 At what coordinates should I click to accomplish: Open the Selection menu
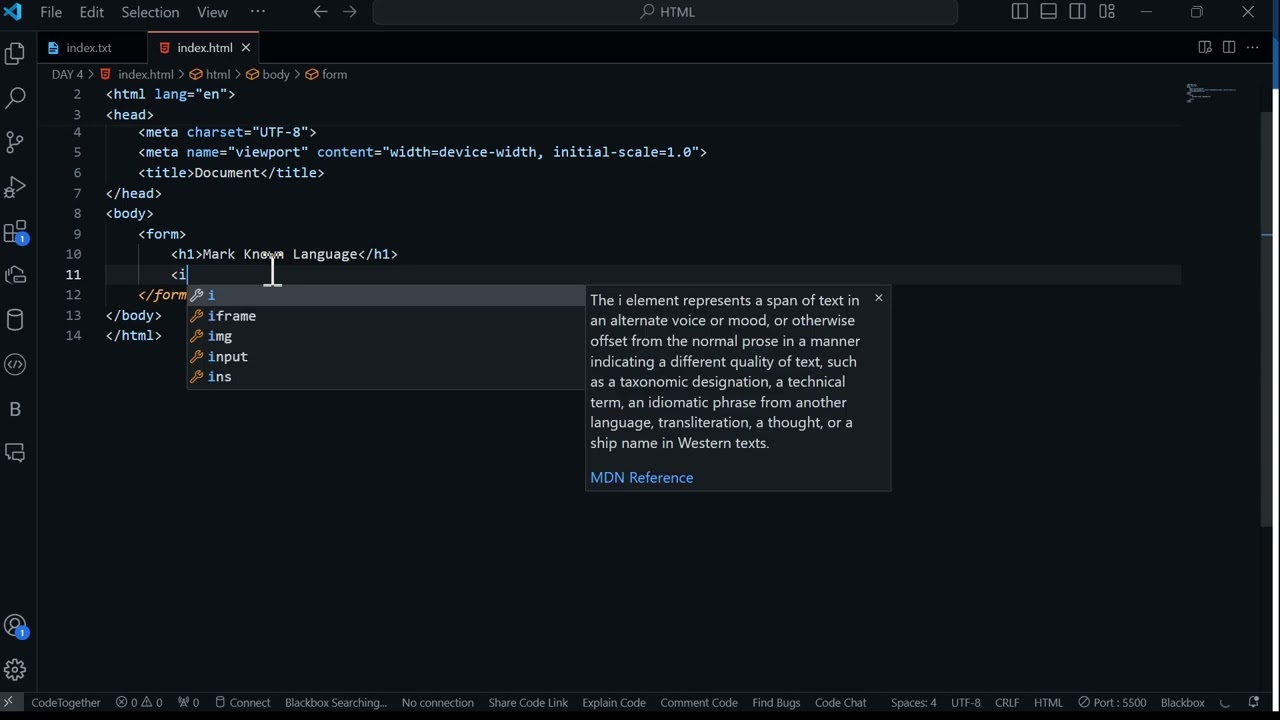tap(150, 12)
